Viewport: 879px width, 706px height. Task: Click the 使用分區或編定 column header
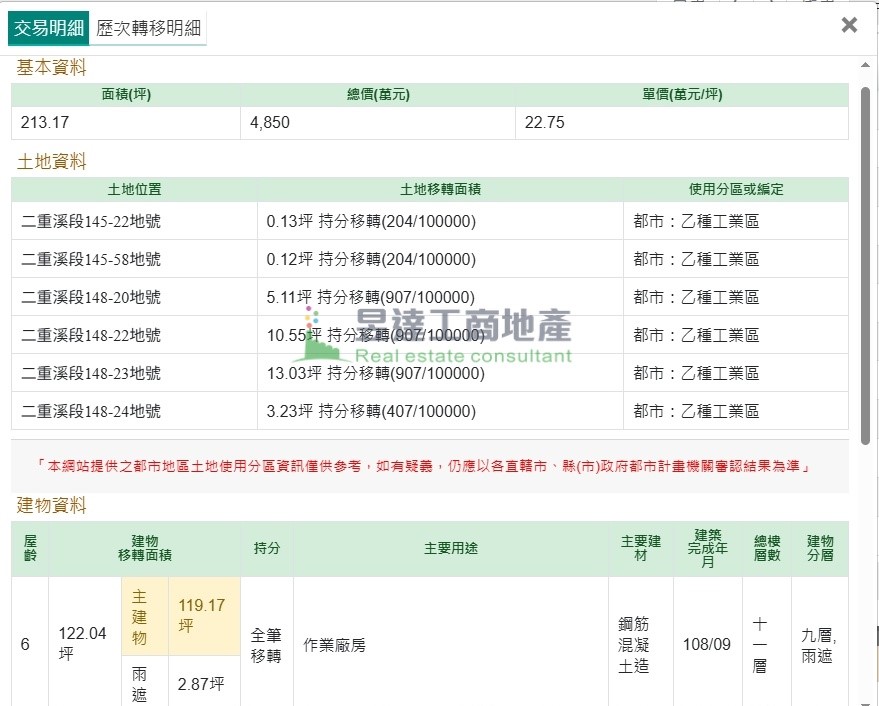(x=736, y=189)
